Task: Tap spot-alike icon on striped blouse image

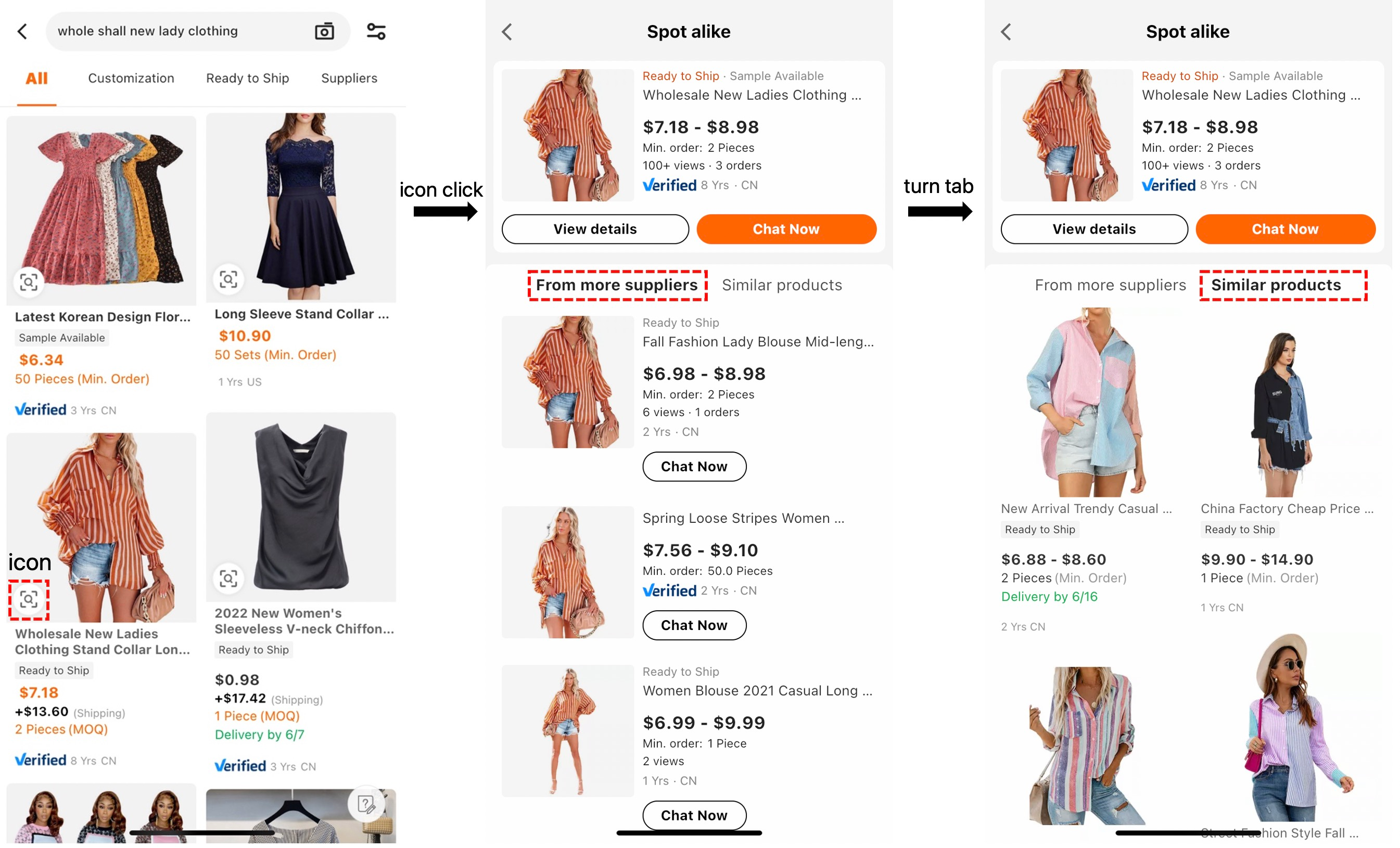Action: (x=29, y=599)
